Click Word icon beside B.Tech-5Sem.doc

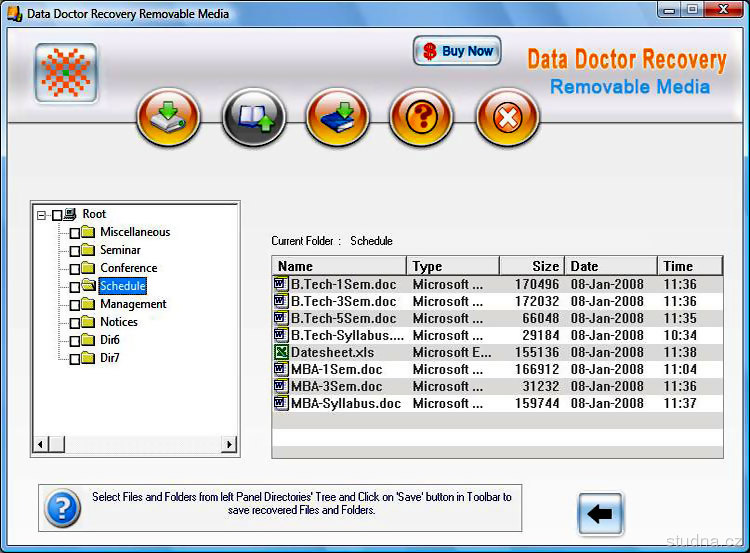pyautogui.click(x=281, y=318)
